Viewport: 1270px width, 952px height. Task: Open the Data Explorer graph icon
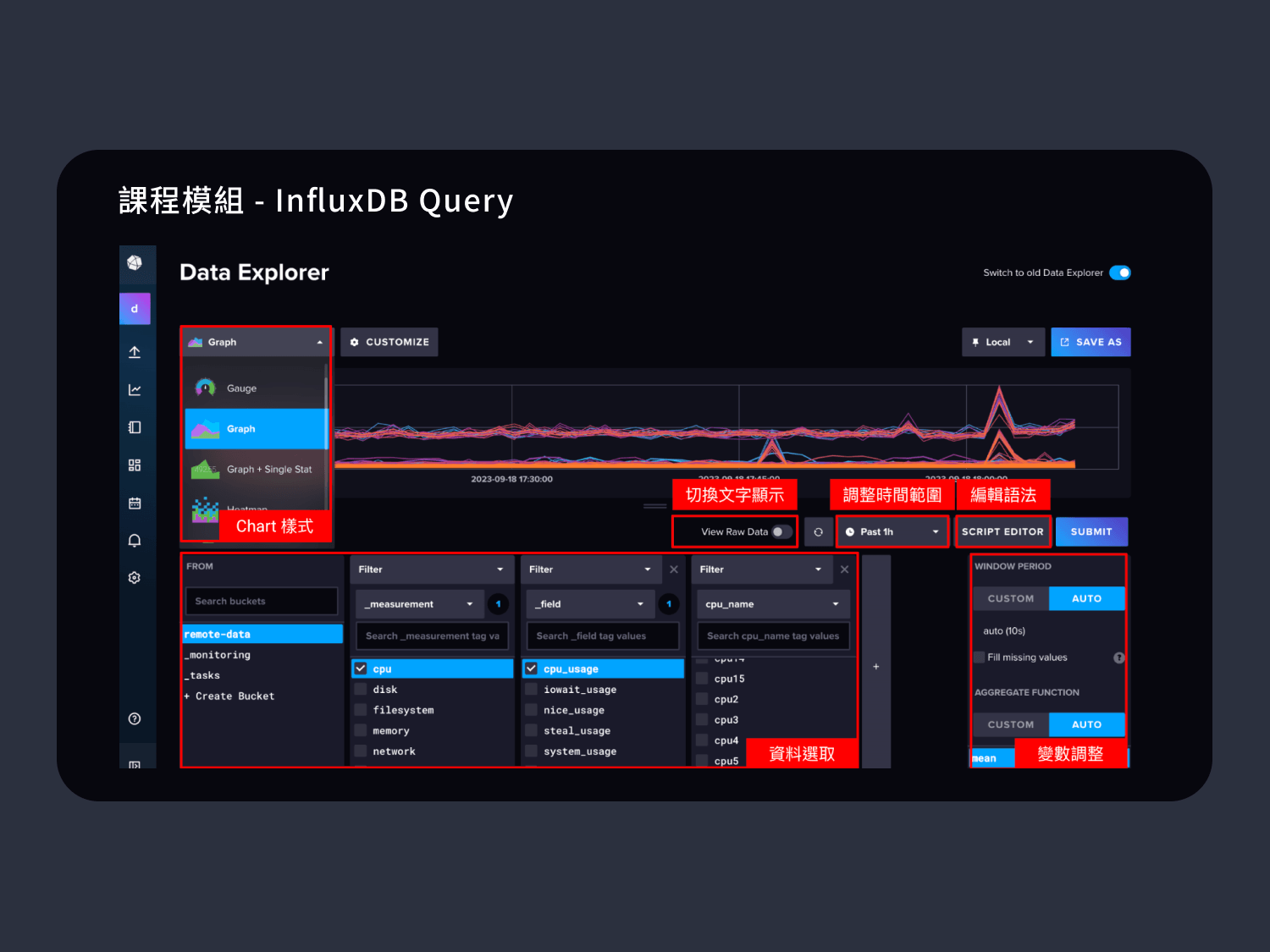[135, 390]
